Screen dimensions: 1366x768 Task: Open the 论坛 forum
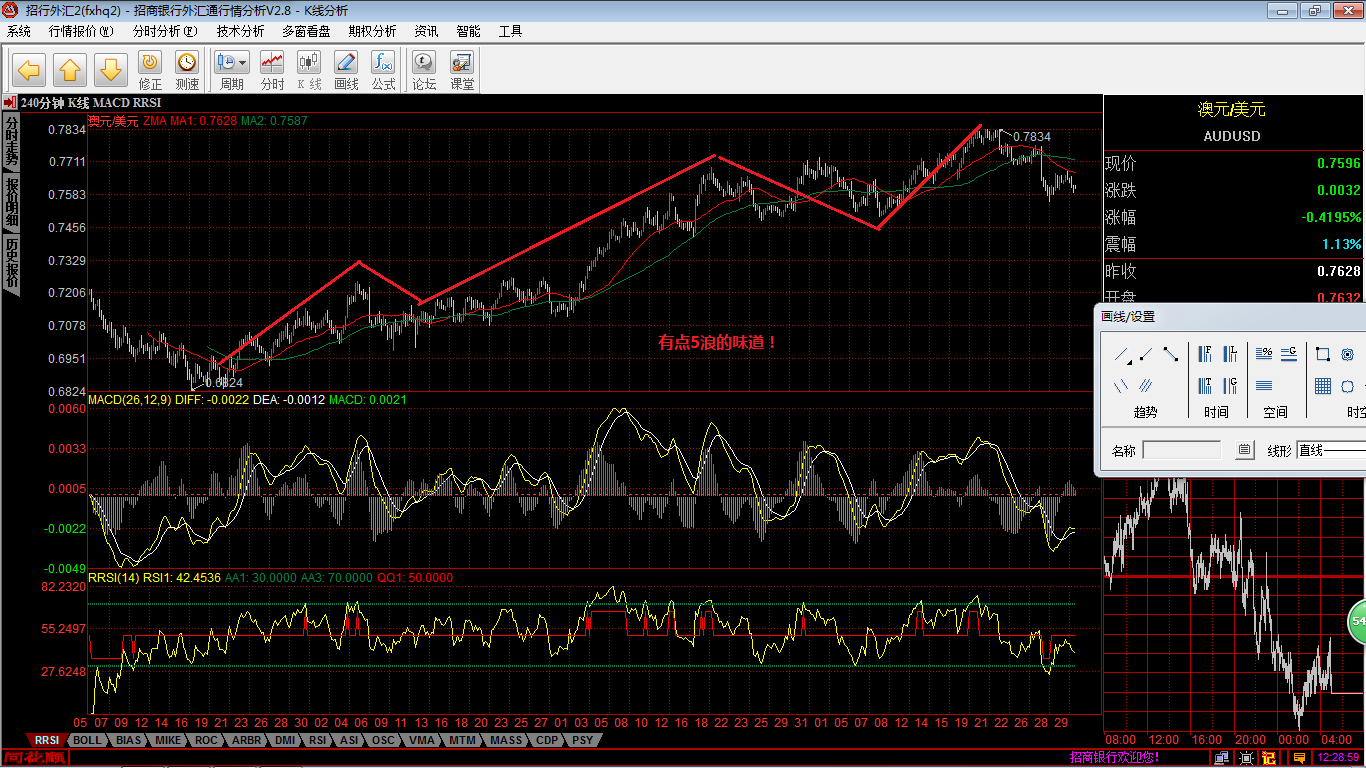[424, 71]
